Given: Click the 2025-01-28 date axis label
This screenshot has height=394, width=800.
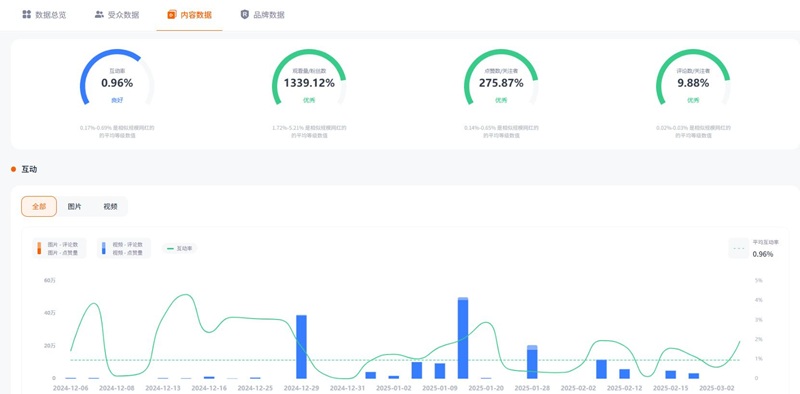Looking at the screenshot, I should [532, 388].
